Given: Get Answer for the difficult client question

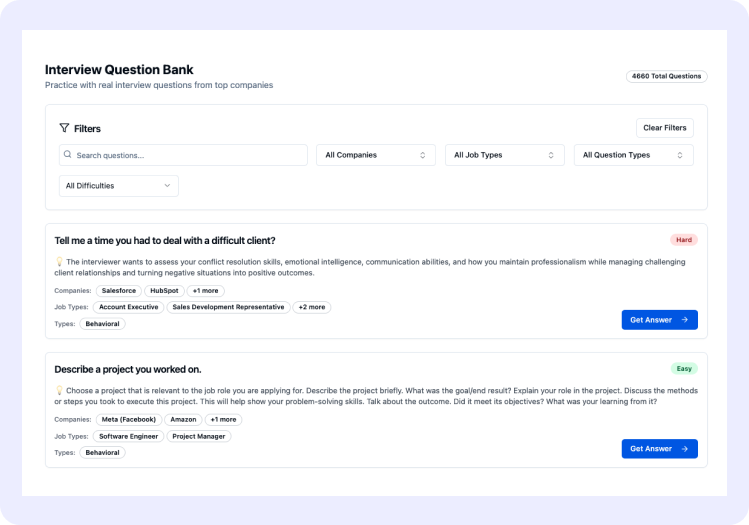Looking at the screenshot, I should pyautogui.click(x=659, y=320).
